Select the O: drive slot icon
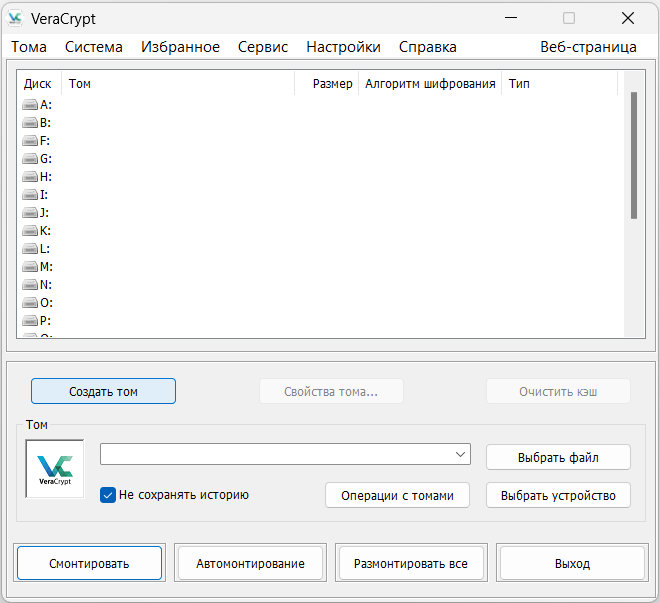Image resolution: width=660 pixels, height=603 pixels. coord(30,303)
